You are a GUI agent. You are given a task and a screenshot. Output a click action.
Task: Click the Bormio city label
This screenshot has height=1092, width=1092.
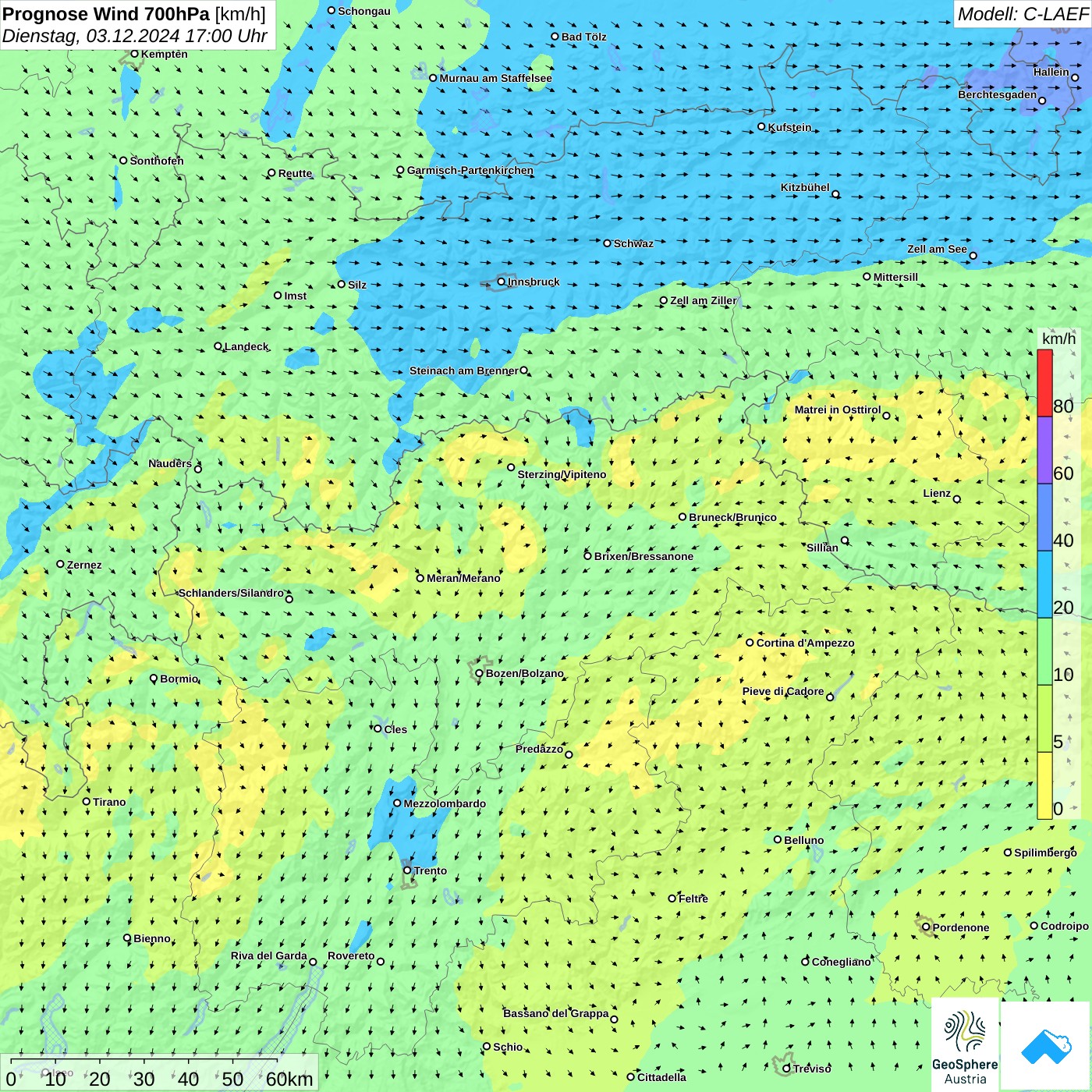click(x=179, y=679)
